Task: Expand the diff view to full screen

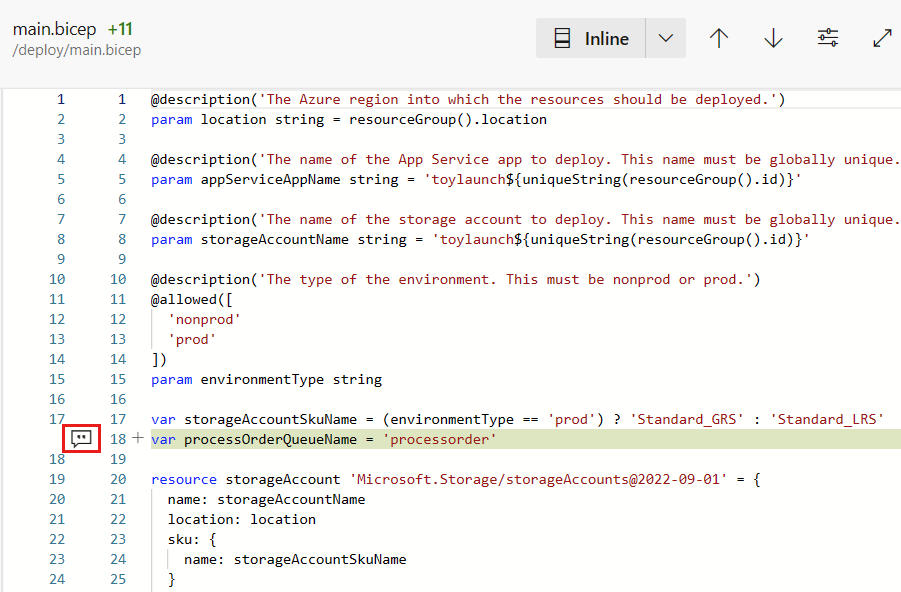Action: click(882, 39)
